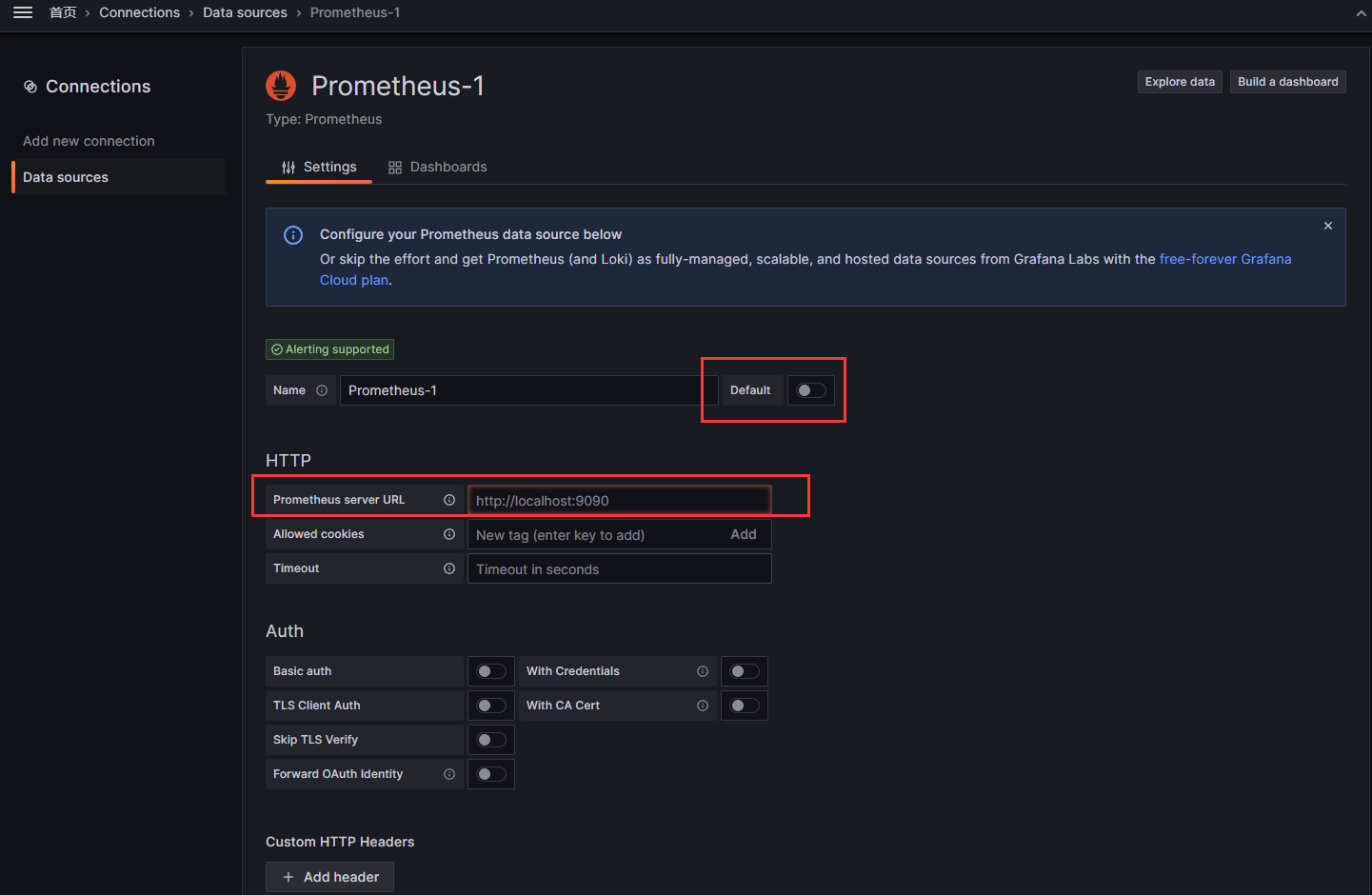This screenshot has width=1372, height=895.
Task: Focus the Prometheus server URL input field
Action: coord(619,501)
